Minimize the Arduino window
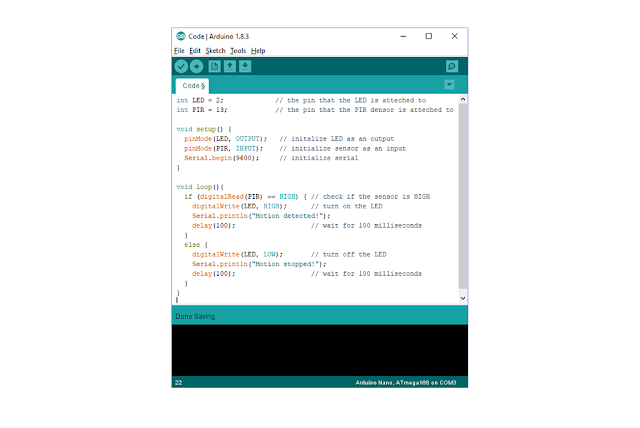 [x=403, y=36]
